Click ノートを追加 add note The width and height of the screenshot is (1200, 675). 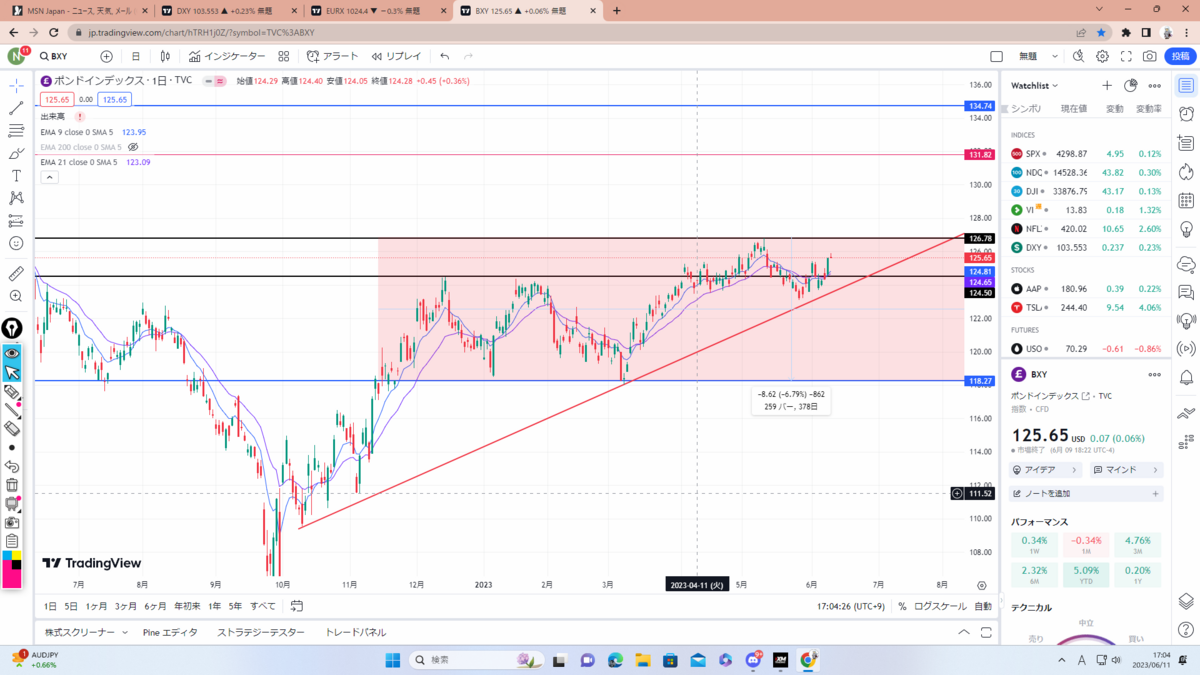1086,494
